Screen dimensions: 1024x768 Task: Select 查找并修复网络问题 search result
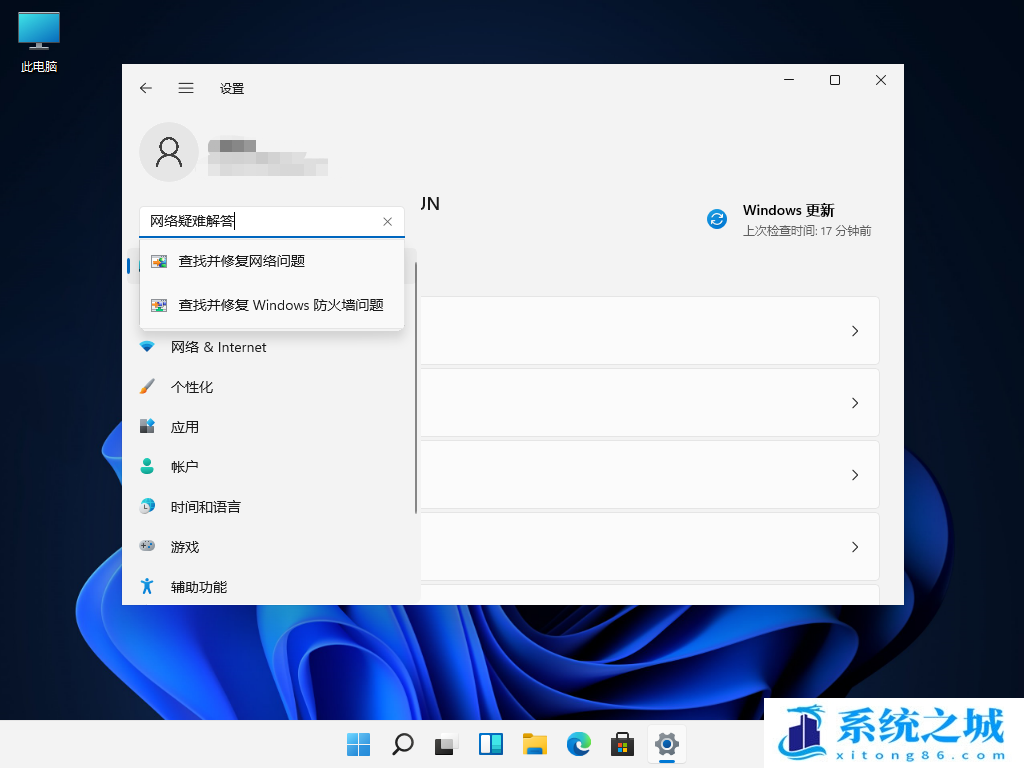[x=241, y=261]
